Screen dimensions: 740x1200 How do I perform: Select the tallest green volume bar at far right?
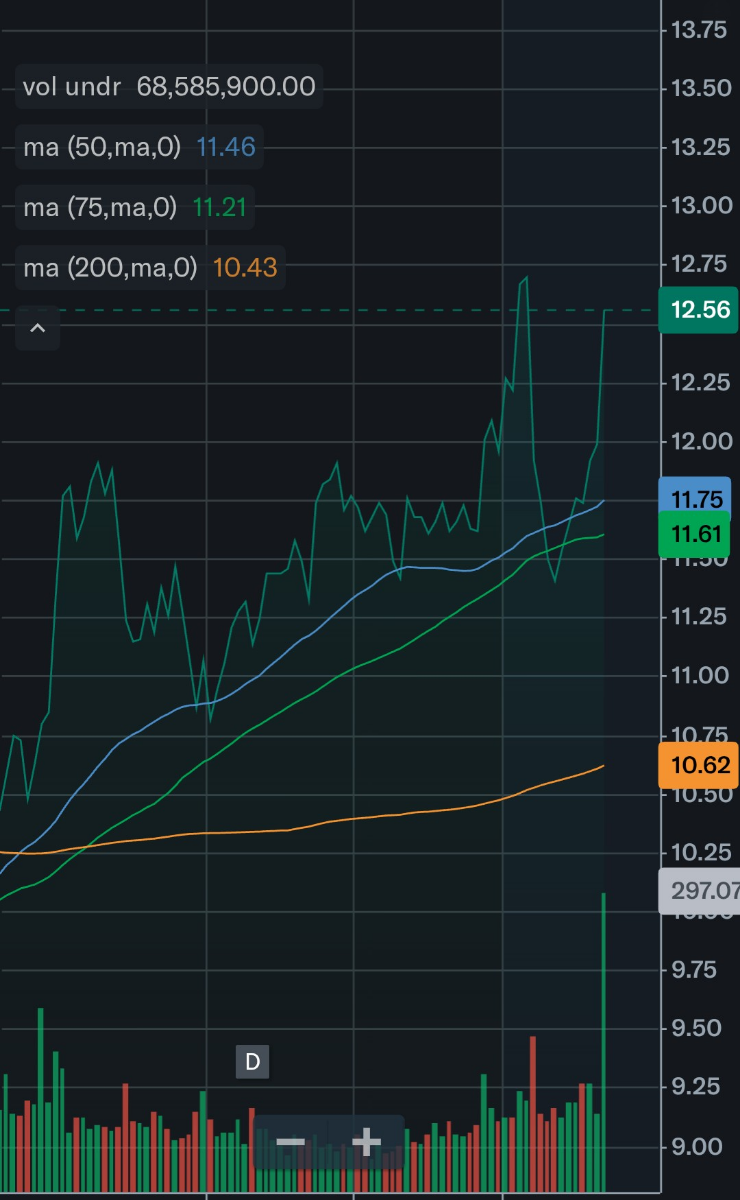click(x=604, y=1040)
